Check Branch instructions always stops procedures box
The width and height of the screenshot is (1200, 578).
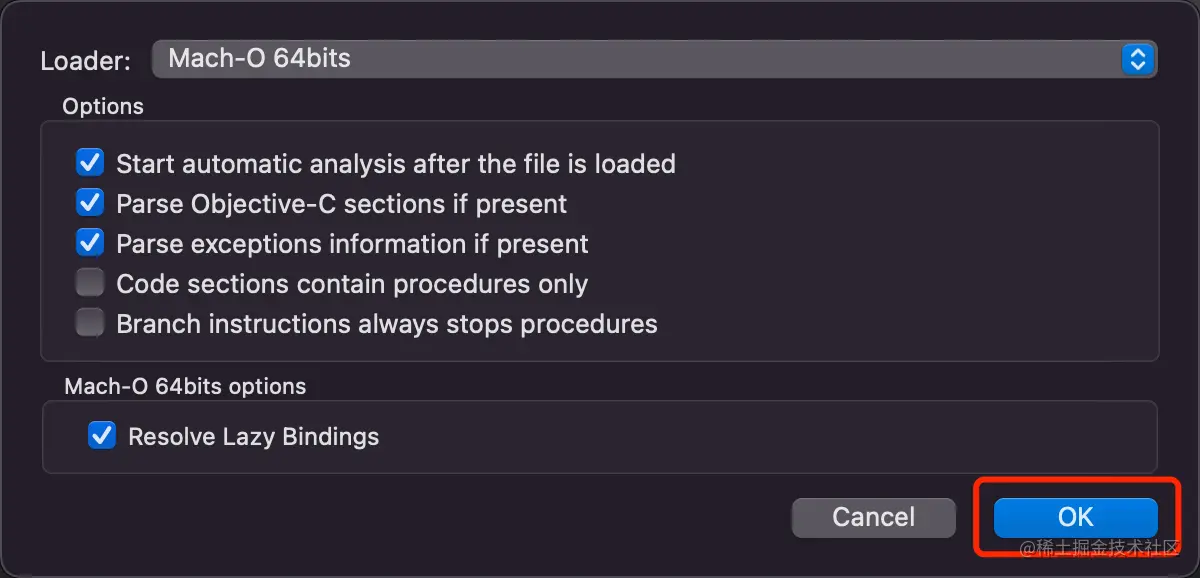click(x=90, y=324)
